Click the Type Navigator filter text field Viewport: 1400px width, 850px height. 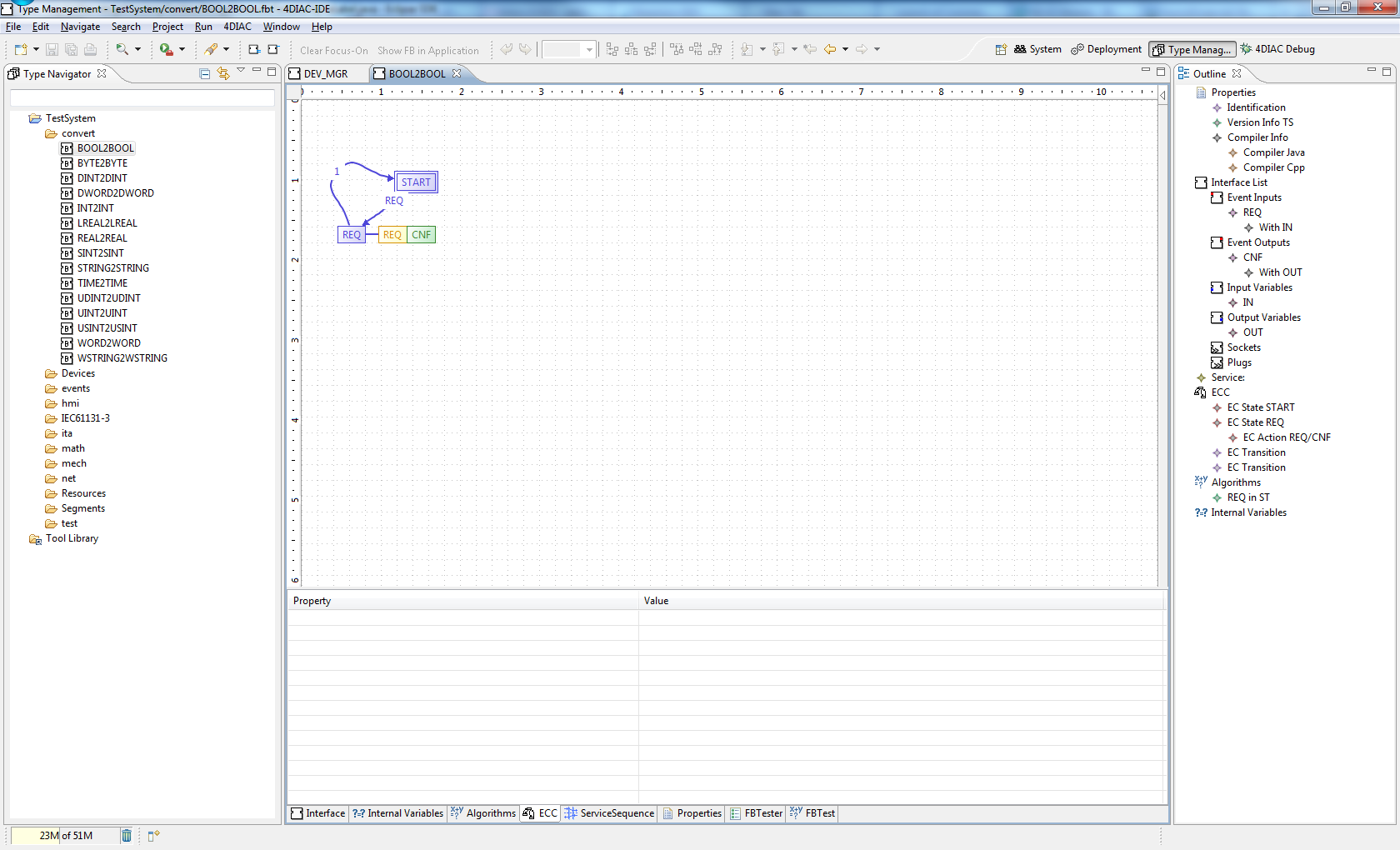pyautogui.click(x=142, y=98)
